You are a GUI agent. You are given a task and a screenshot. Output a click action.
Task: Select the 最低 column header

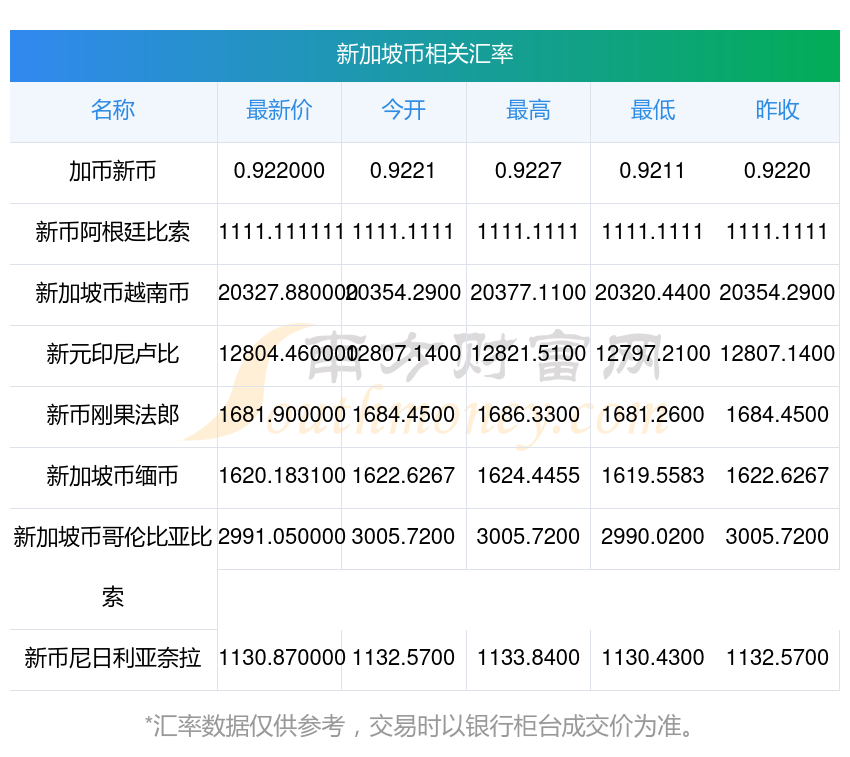pyautogui.click(x=652, y=110)
